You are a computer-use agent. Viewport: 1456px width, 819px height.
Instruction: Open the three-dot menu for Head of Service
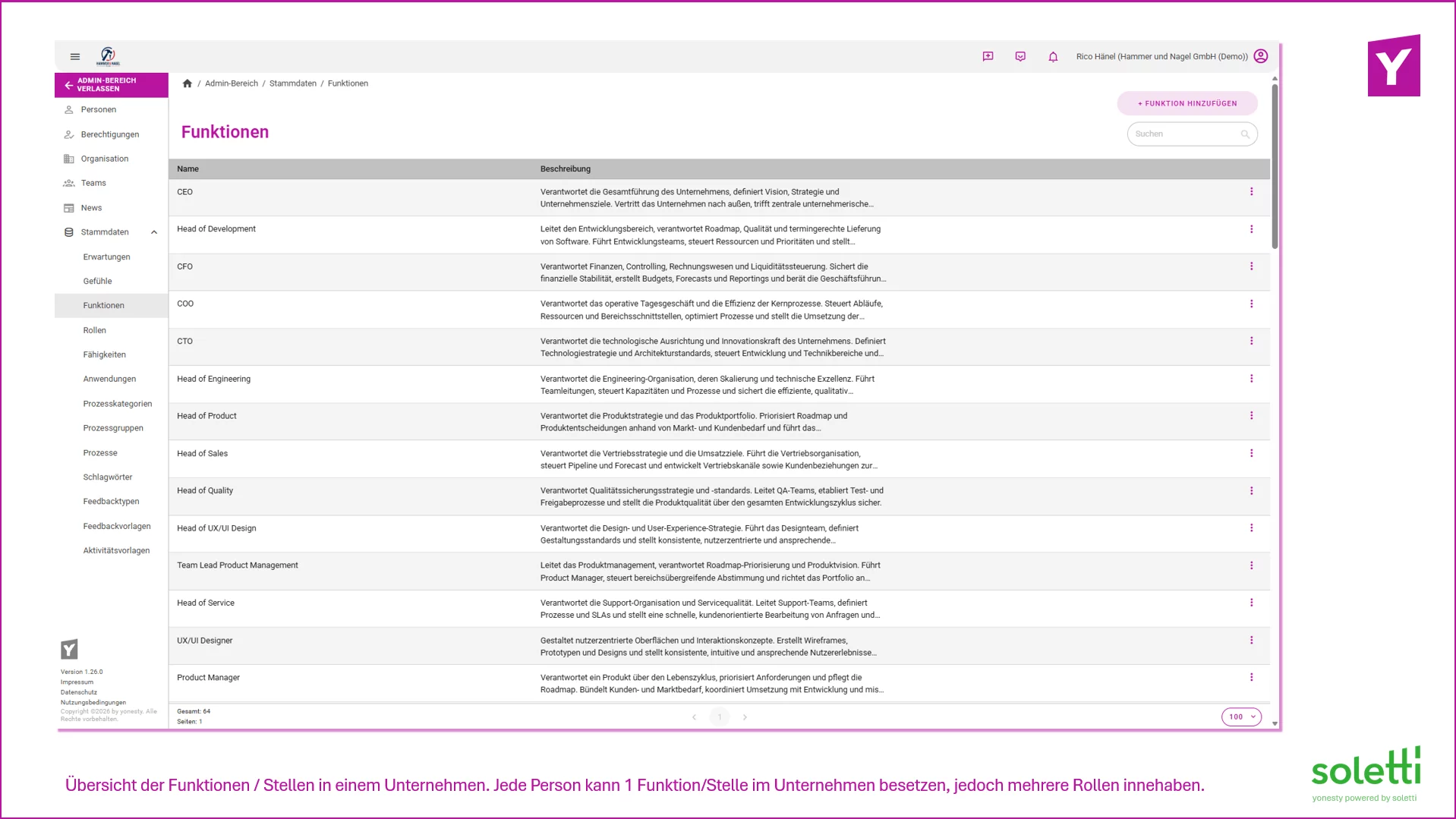[x=1251, y=603]
